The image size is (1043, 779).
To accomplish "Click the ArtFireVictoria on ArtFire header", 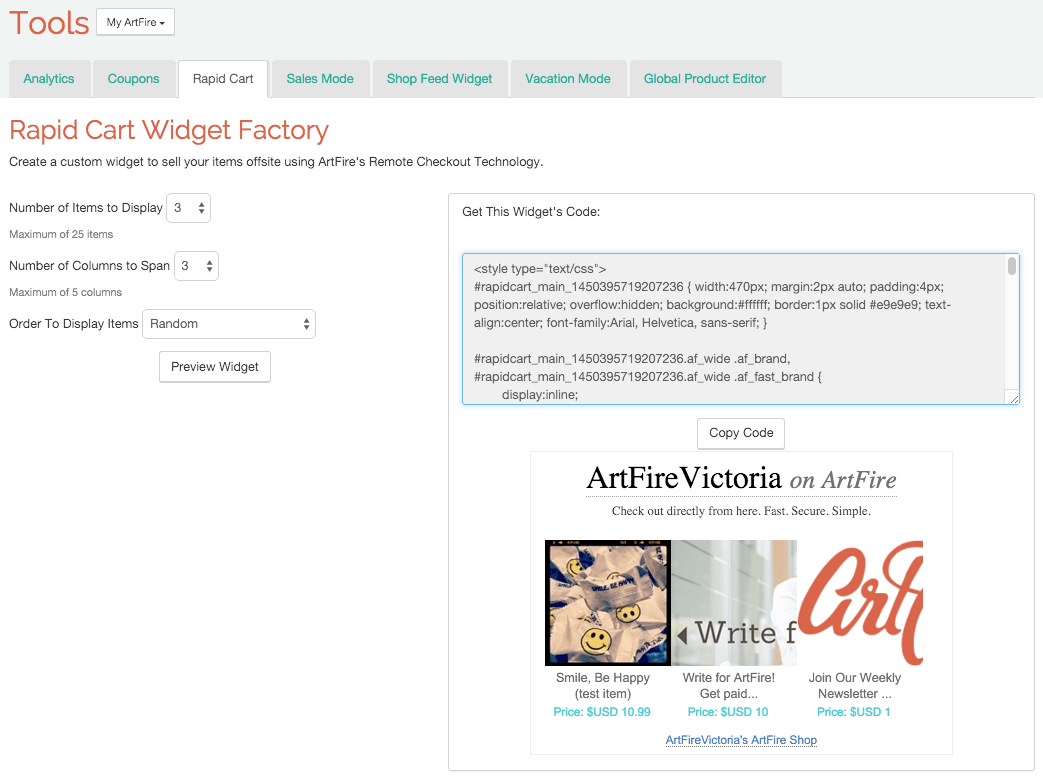I will tap(741, 478).
